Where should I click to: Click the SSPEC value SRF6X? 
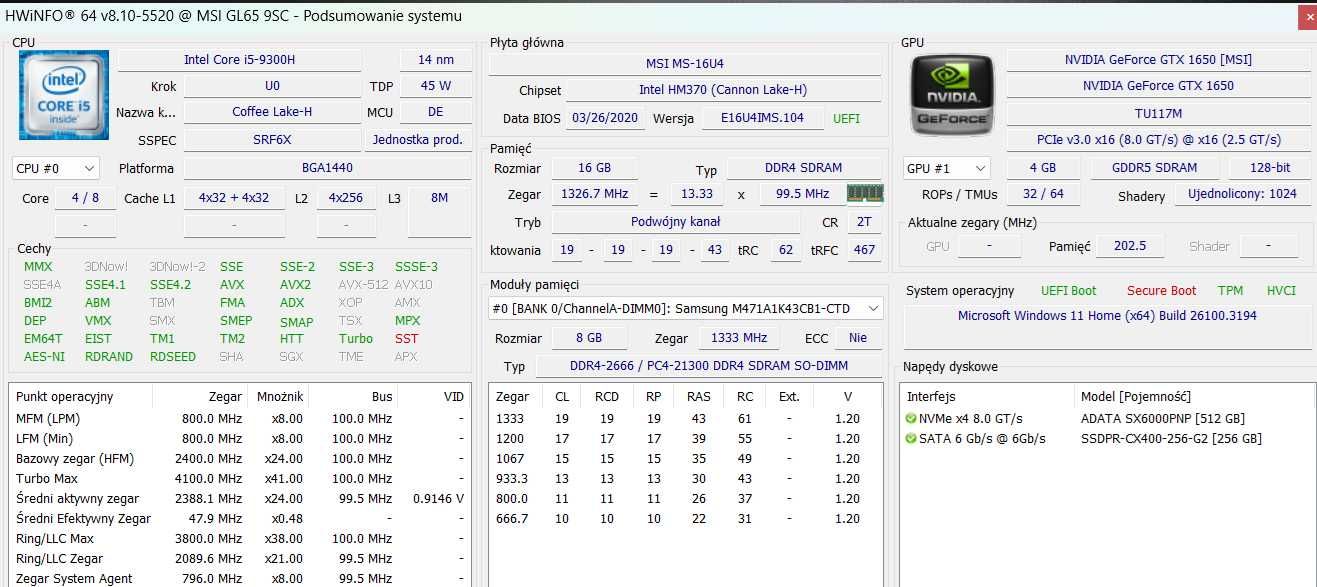272,140
